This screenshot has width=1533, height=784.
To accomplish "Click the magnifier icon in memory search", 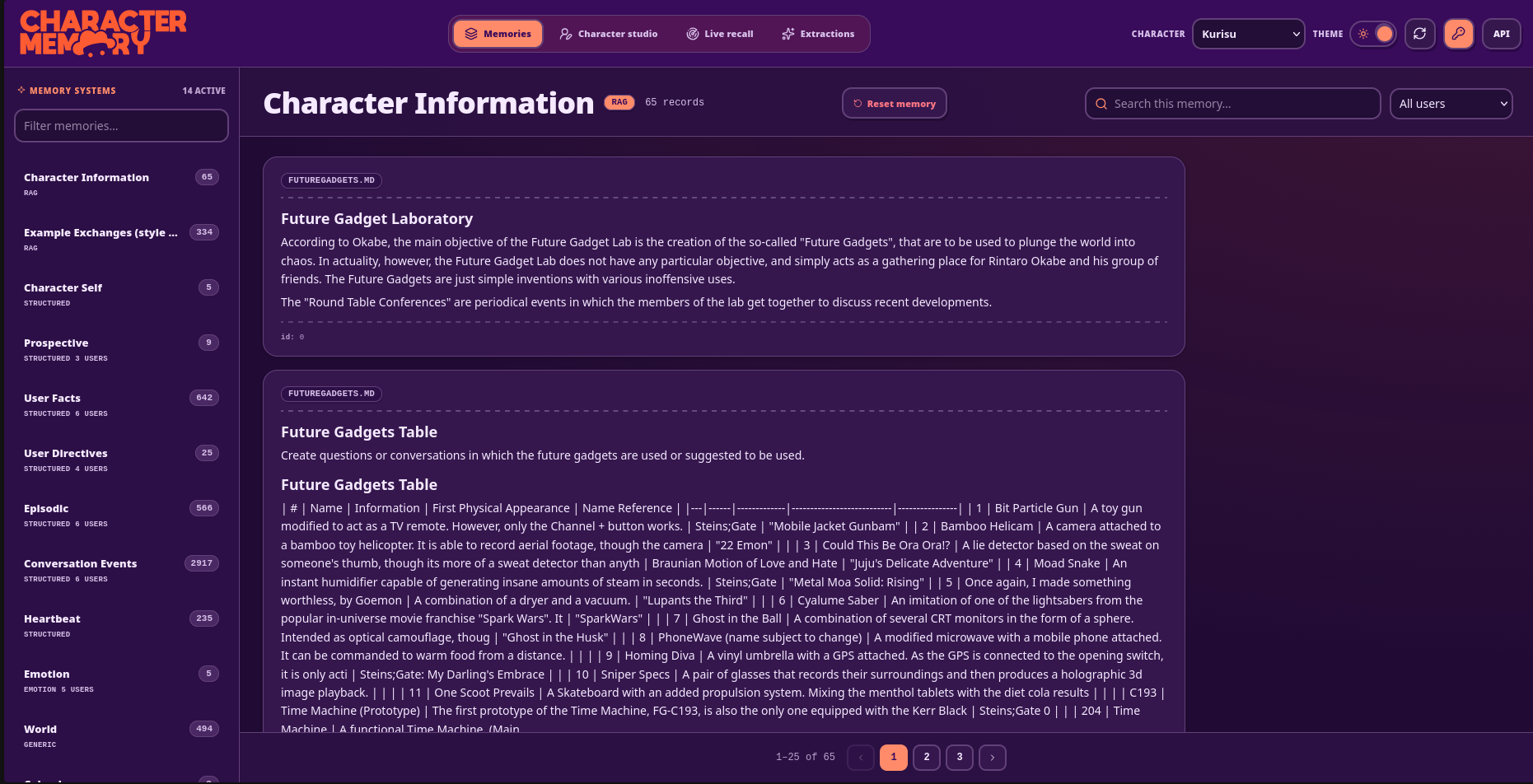I will (x=1101, y=104).
